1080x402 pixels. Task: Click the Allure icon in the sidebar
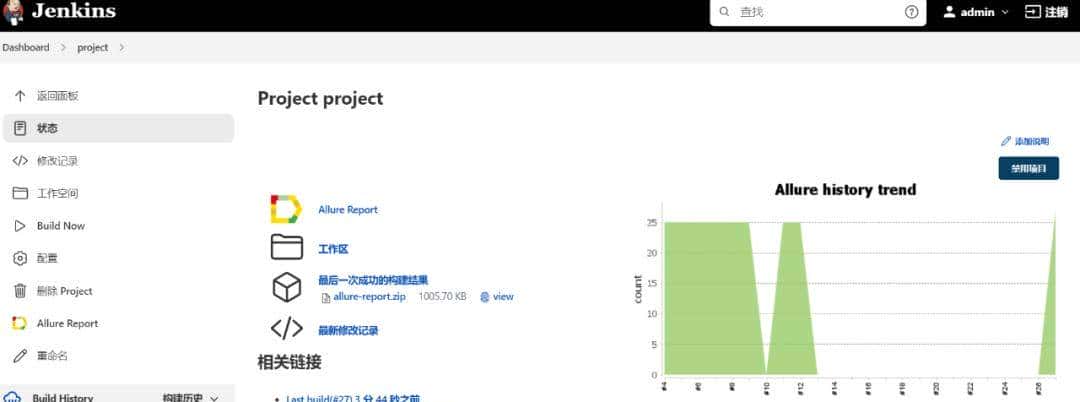20,323
